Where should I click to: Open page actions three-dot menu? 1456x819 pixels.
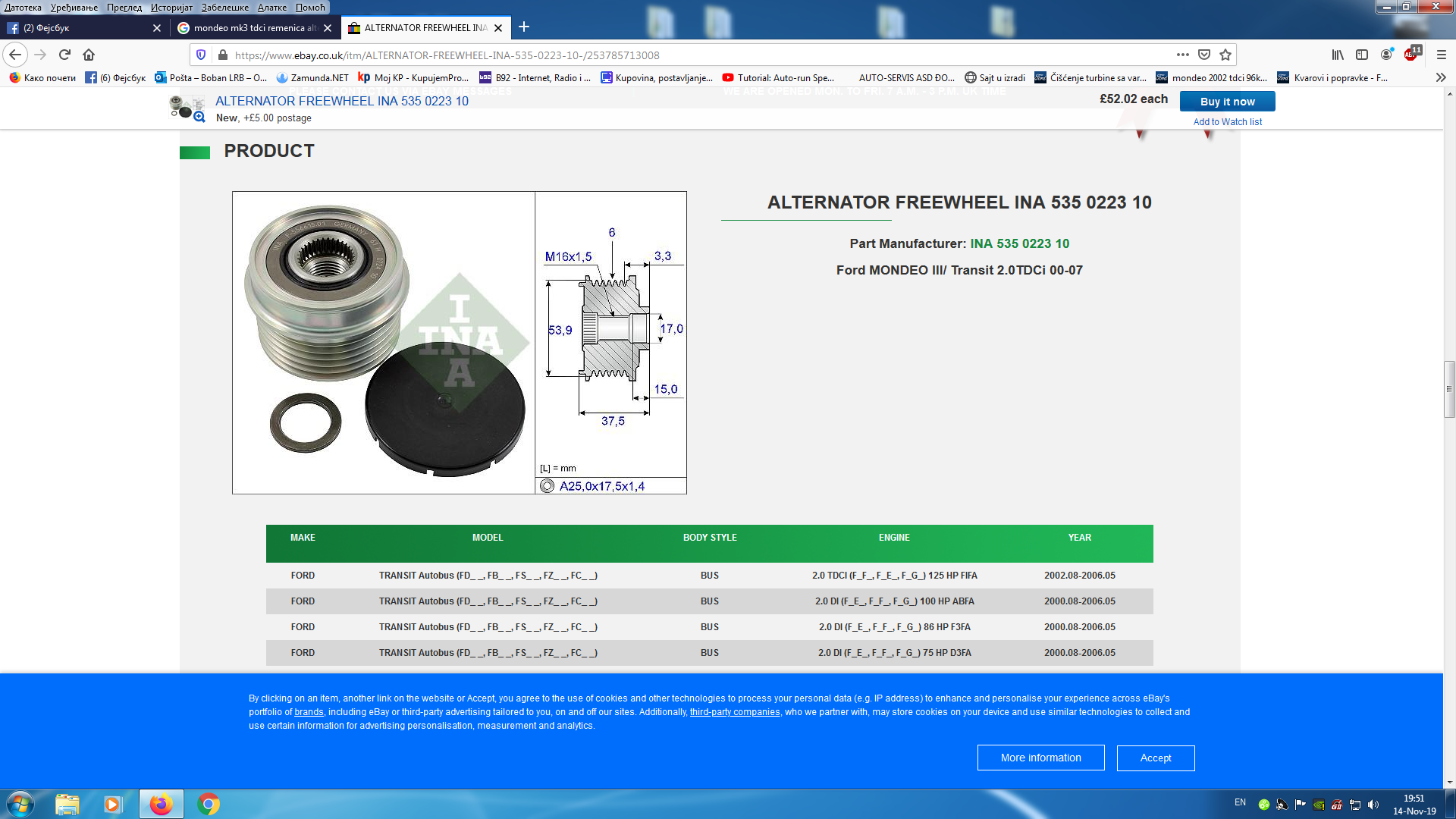(x=1182, y=55)
